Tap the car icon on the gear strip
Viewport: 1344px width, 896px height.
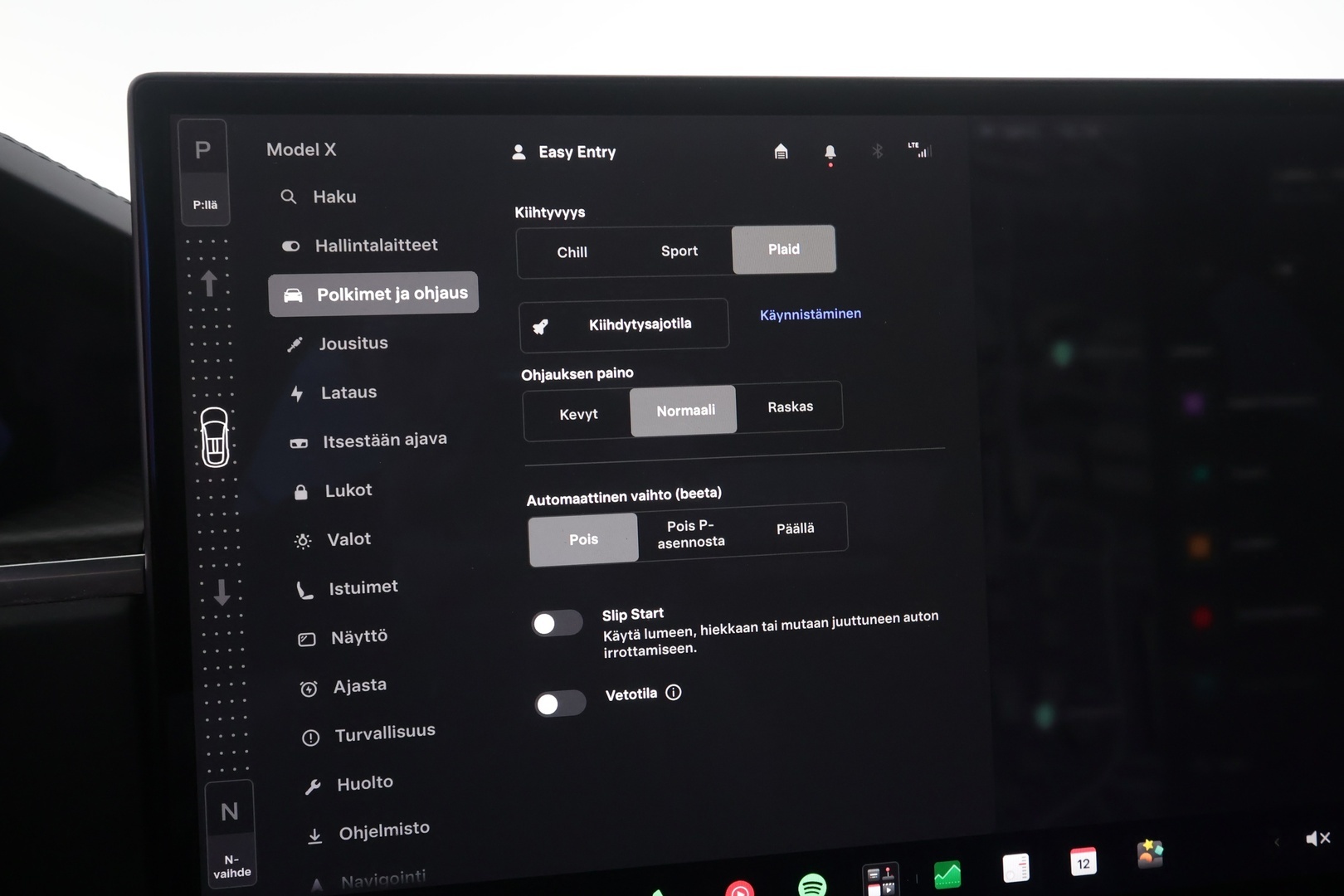(215, 437)
